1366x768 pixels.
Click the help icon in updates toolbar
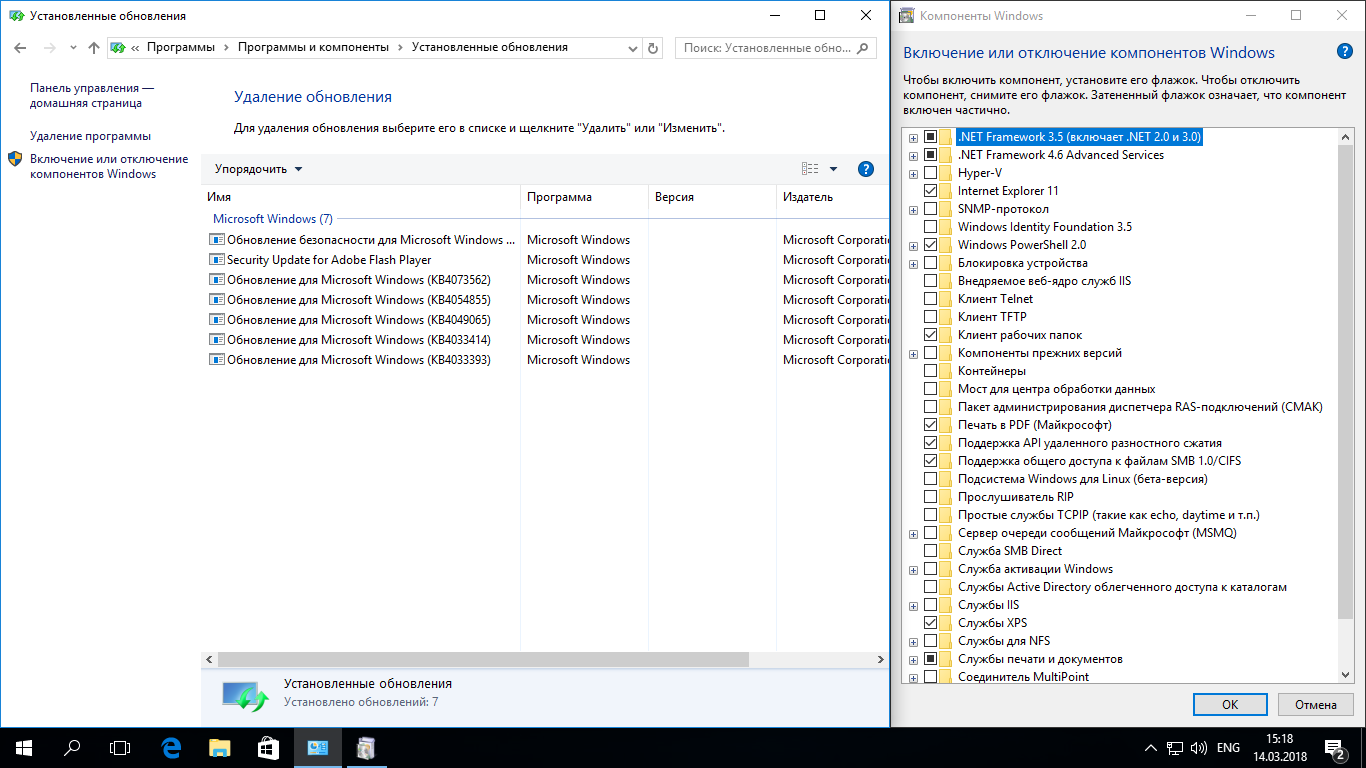pyautogui.click(x=866, y=169)
